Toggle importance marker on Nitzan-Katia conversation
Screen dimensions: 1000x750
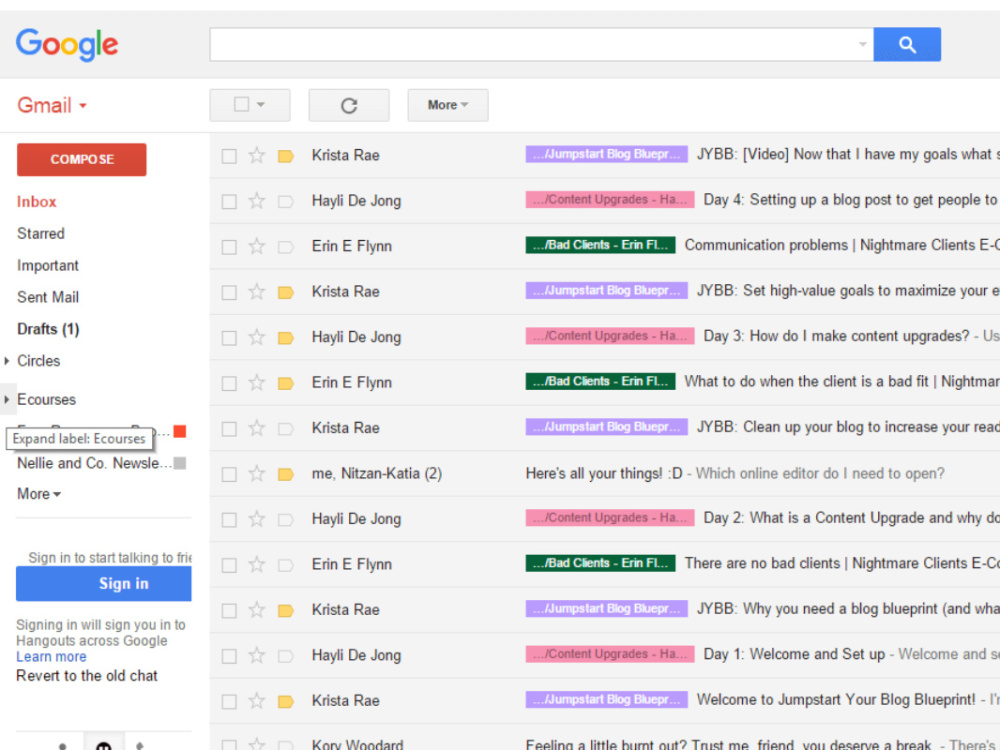click(286, 474)
